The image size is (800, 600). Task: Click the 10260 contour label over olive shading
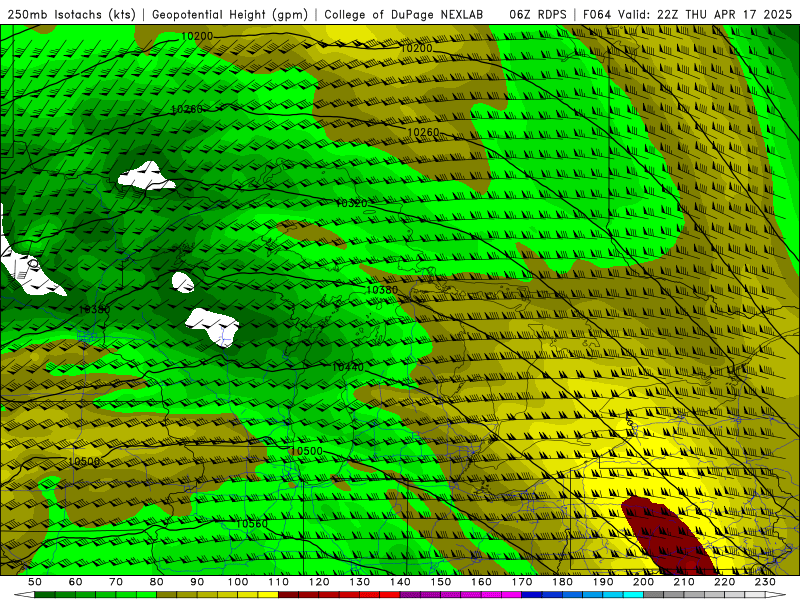[x=423, y=132]
